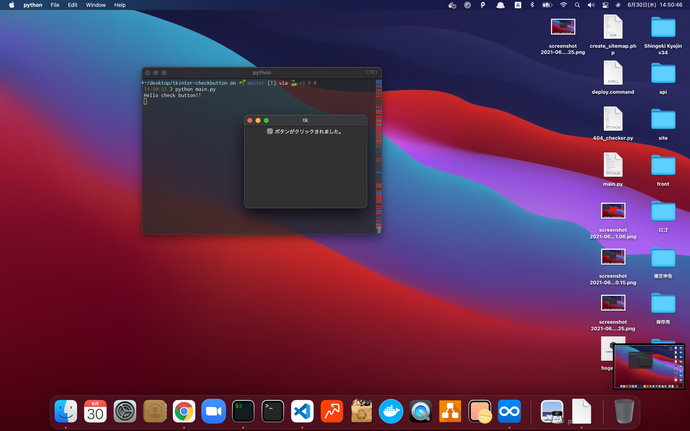The width and height of the screenshot is (690, 431).
Task: Open Zoom from the dock
Action: [x=213, y=410]
